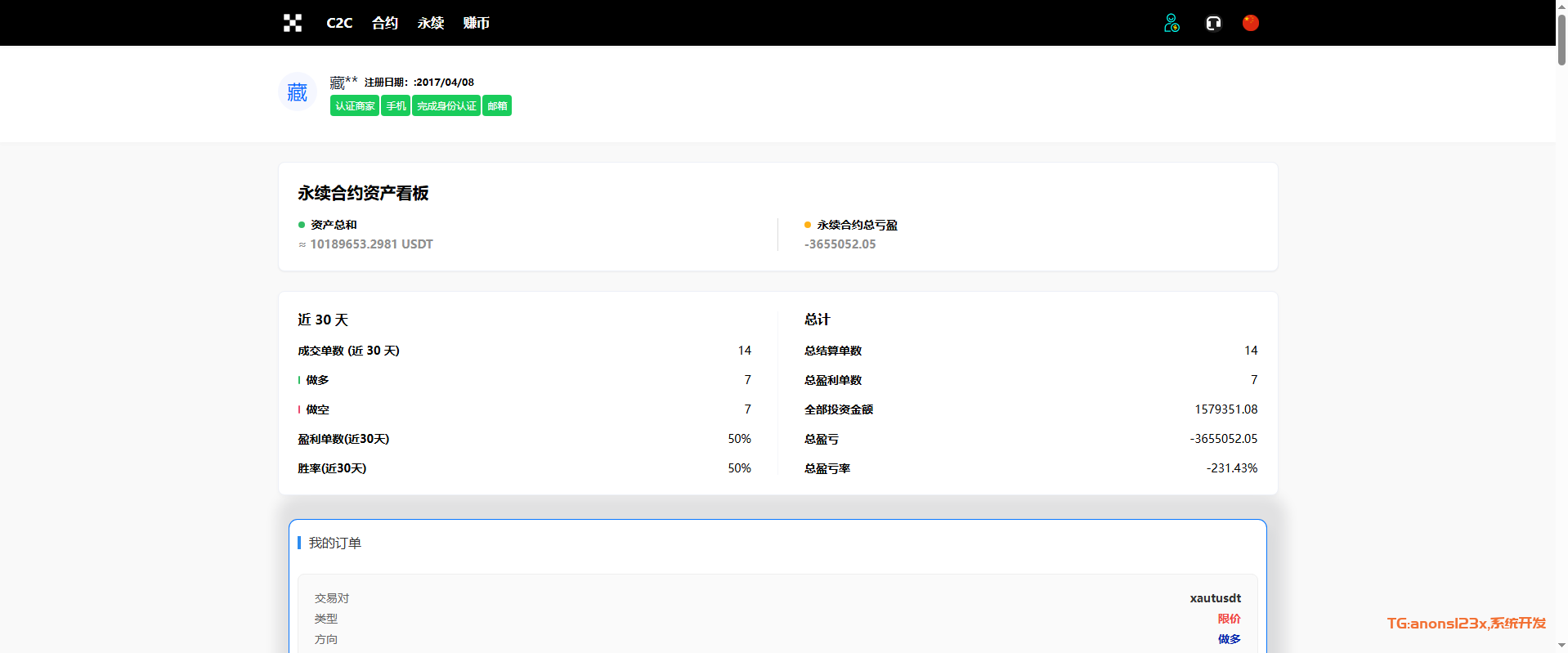Click the 手机 verification badge

tap(396, 106)
